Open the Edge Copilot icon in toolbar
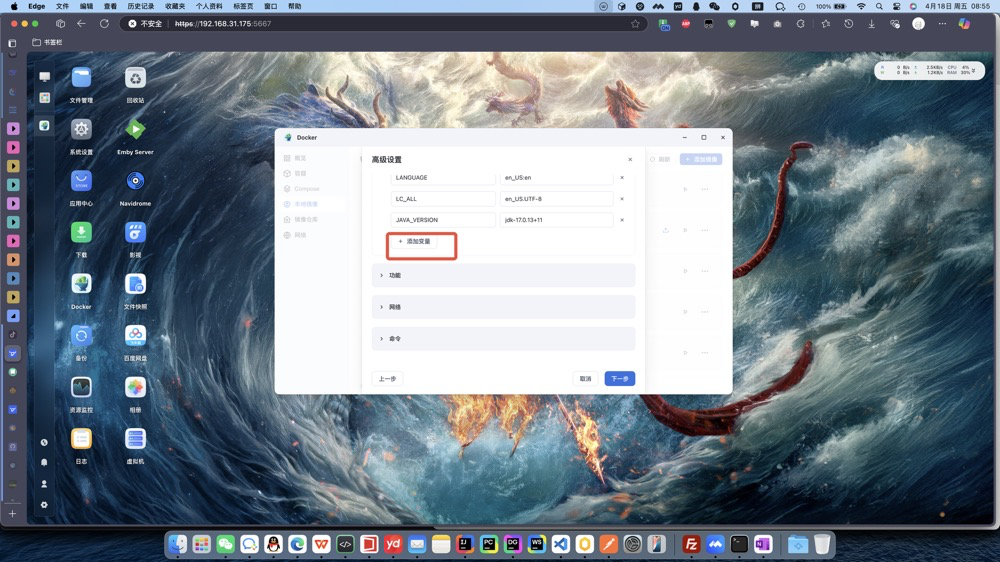This screenshot has height=562, width=1000. 964,24
